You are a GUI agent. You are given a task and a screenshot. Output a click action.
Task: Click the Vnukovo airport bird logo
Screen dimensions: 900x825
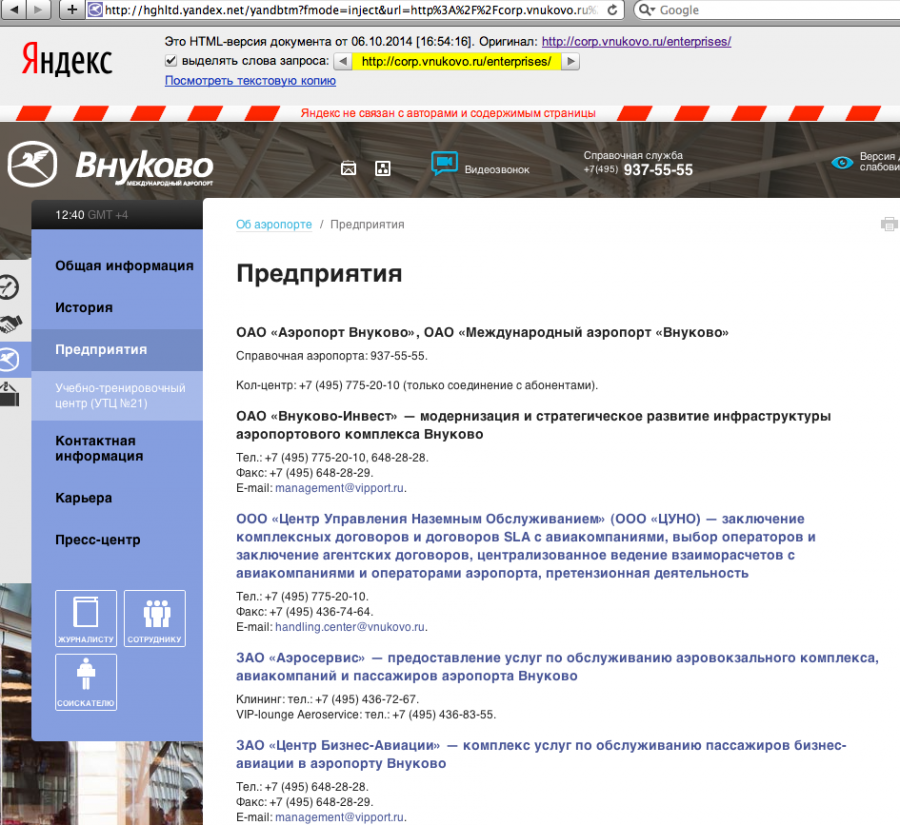32,164
